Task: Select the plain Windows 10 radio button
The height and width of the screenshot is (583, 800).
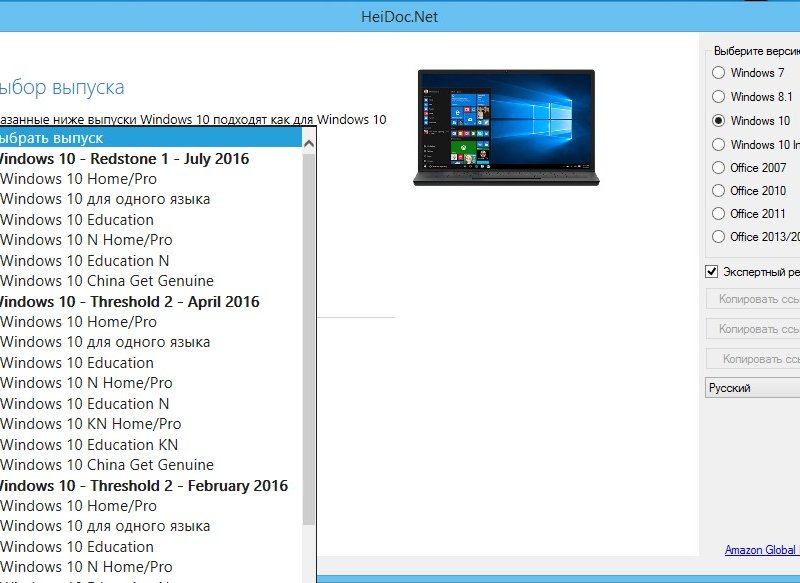Action: (718, 120)
